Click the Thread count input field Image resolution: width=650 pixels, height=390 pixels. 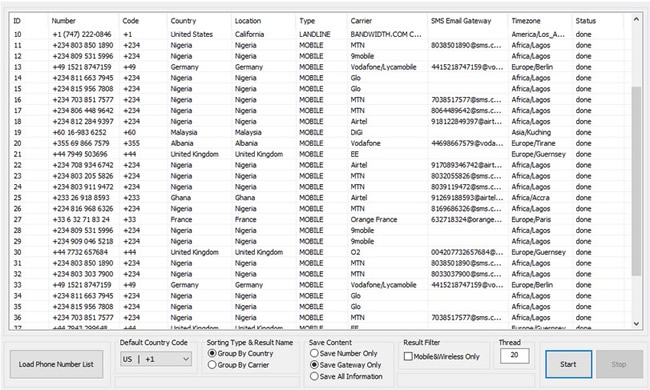tap(514, 355)
